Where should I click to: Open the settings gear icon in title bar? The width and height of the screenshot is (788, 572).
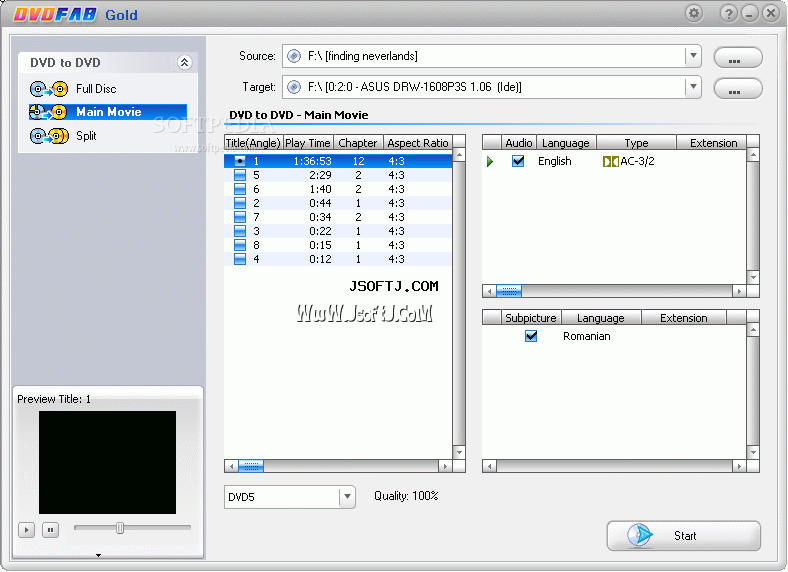694,13
